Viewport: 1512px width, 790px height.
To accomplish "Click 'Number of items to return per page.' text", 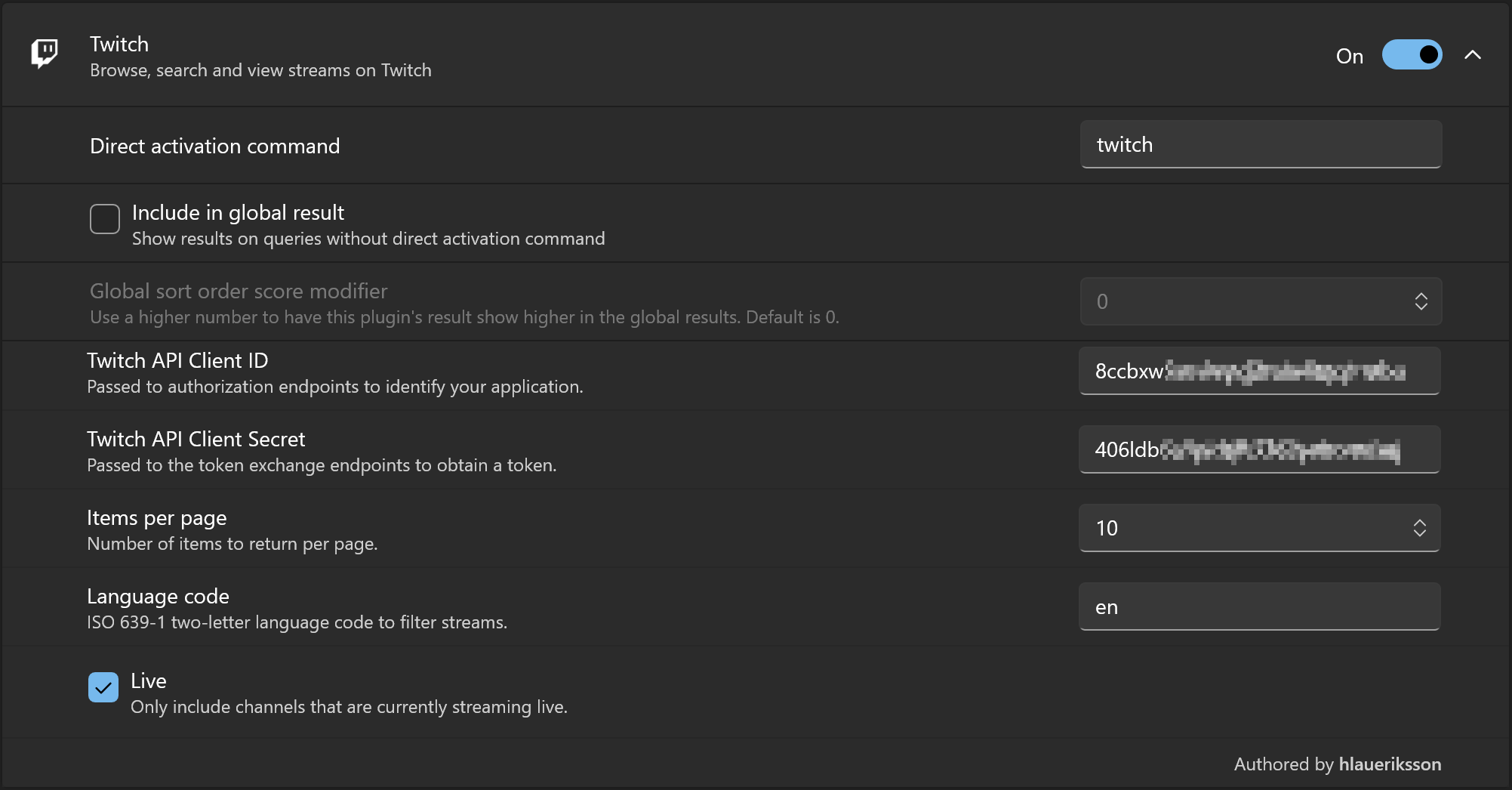I will [232, 544].
